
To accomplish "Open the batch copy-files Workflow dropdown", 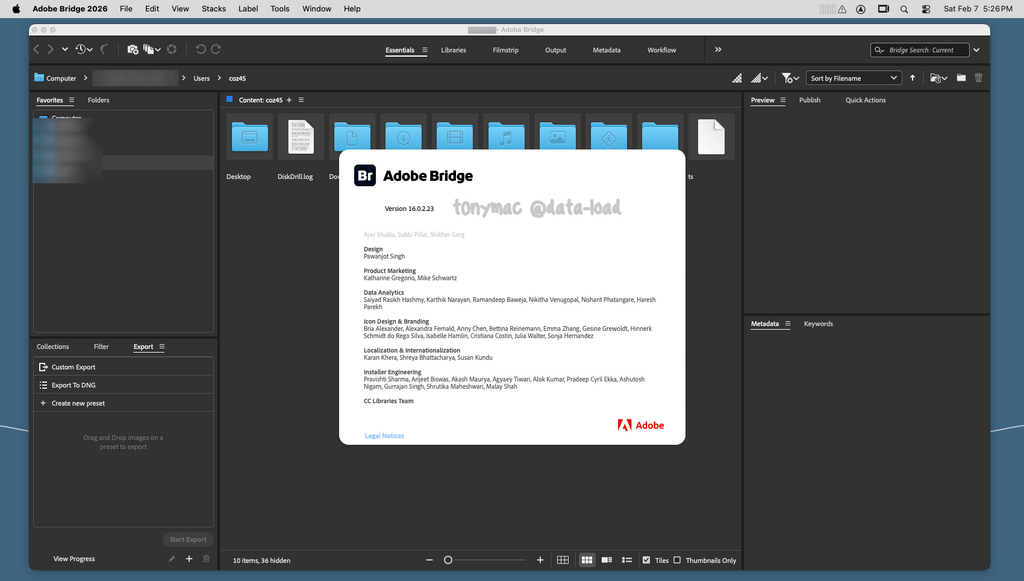I will point(152,50).
